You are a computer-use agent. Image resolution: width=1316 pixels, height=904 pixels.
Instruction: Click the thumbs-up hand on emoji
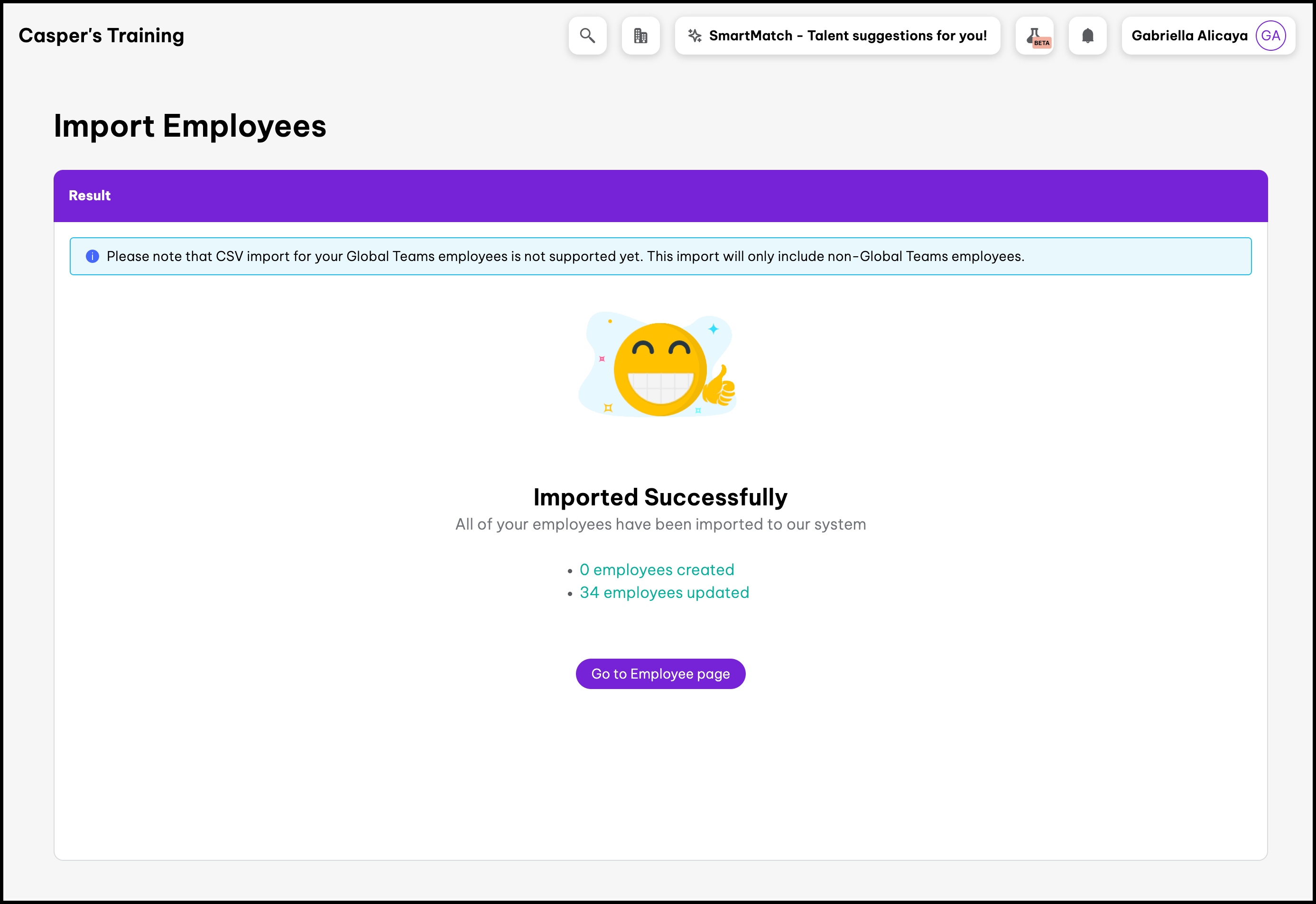point(720,386)
